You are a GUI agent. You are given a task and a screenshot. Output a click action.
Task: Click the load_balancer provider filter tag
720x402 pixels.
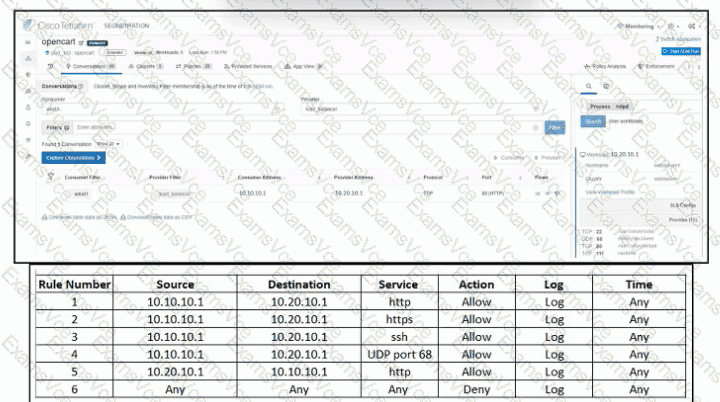(174, 194)
